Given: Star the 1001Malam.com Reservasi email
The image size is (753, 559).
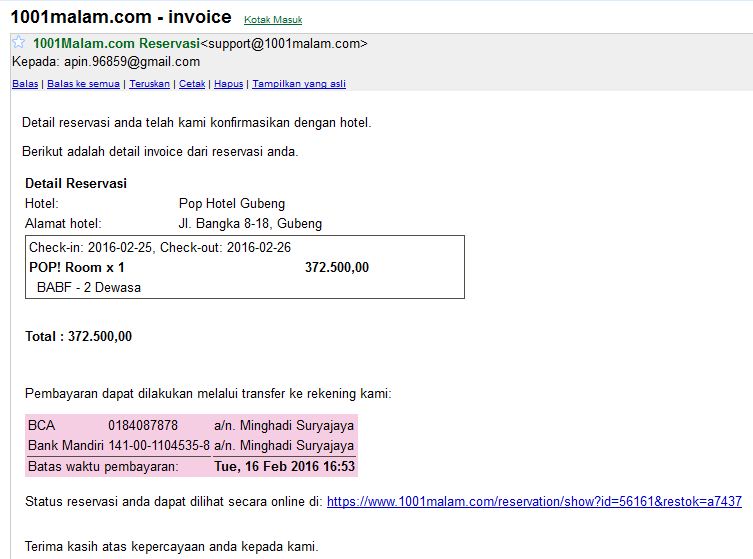Looking at the screenshot, I should (x=18, y=42).
